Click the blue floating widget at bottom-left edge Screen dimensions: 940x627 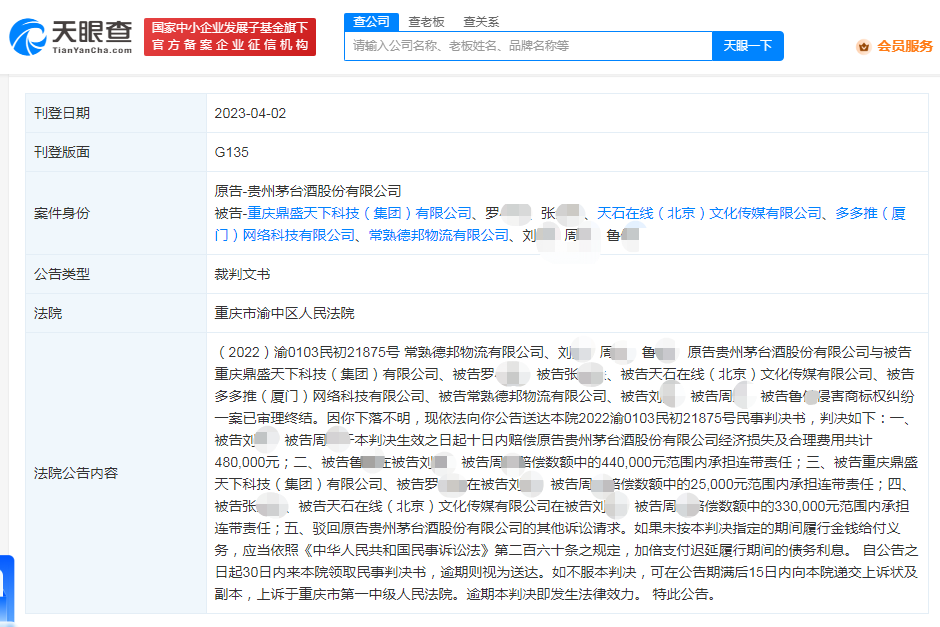[x=7, y=590]
